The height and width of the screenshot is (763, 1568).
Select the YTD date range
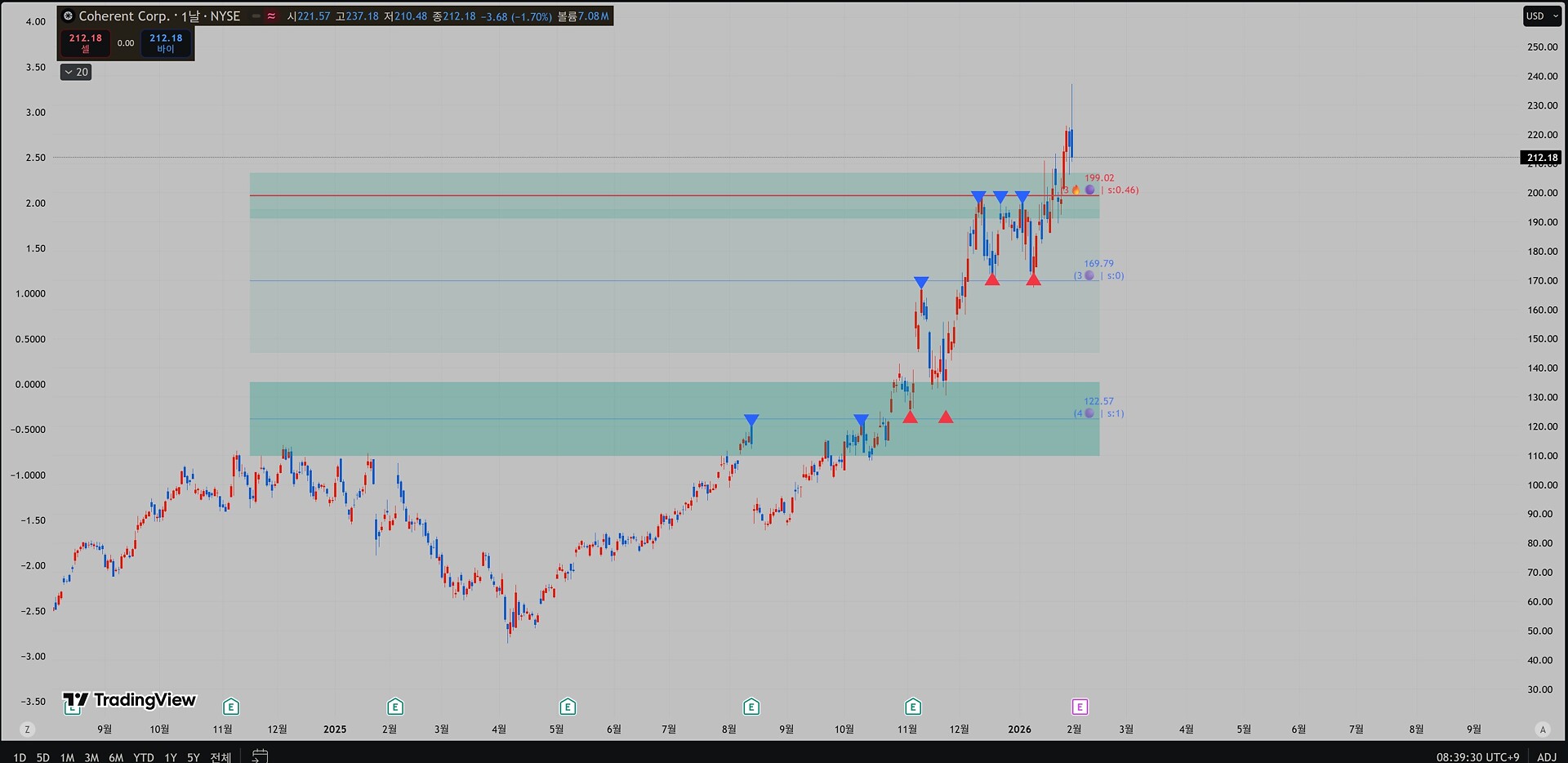[144, 757]
